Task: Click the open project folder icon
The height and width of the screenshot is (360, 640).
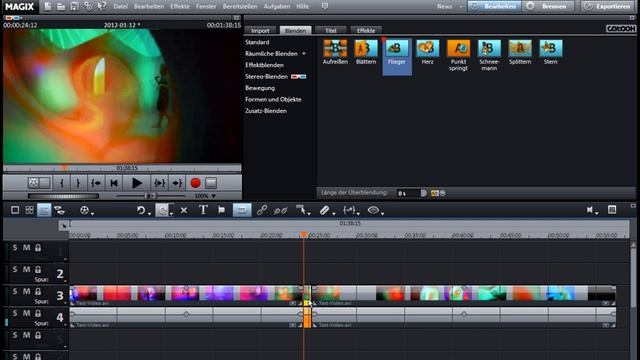Action: (61, 6)
